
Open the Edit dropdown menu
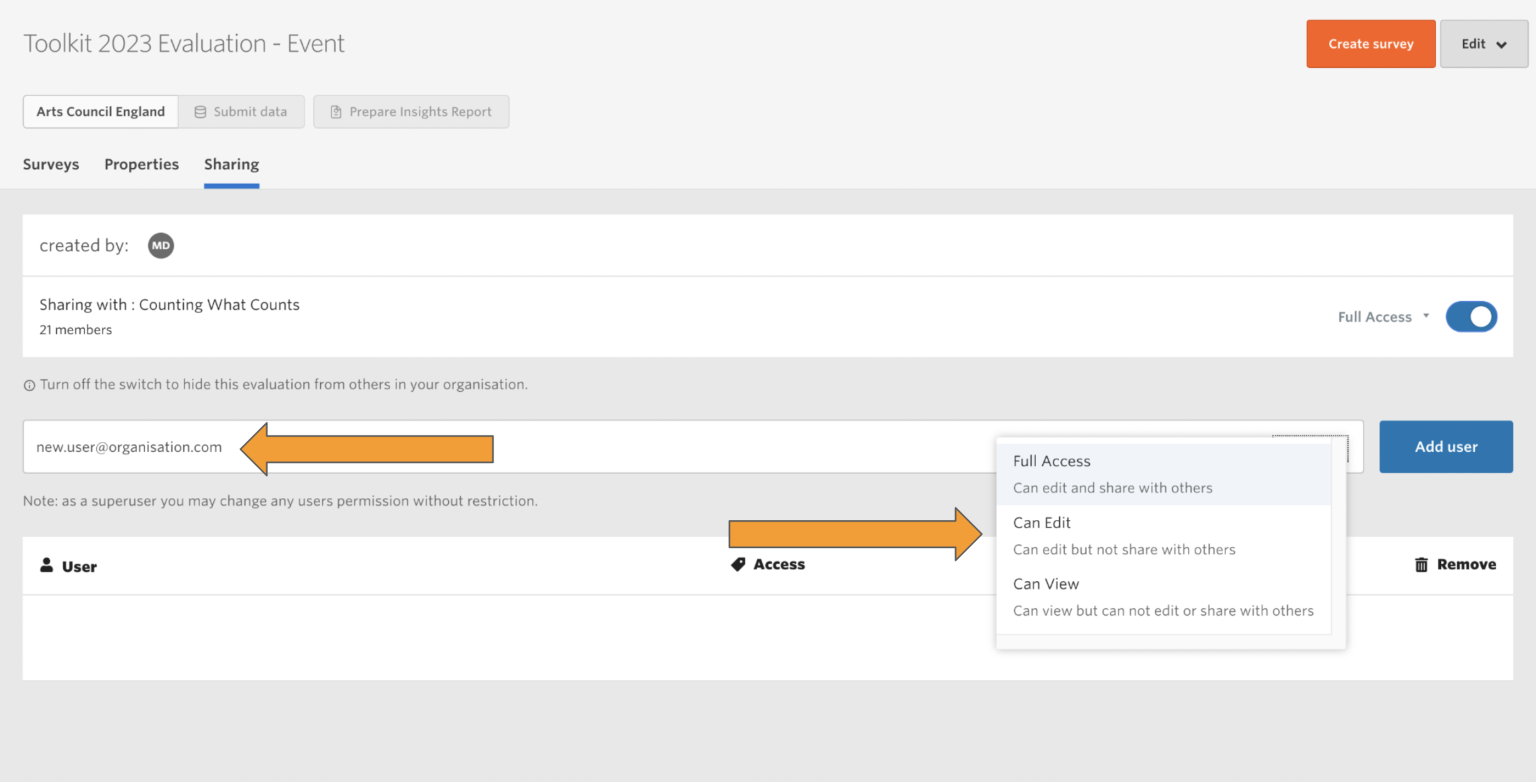1483,43
